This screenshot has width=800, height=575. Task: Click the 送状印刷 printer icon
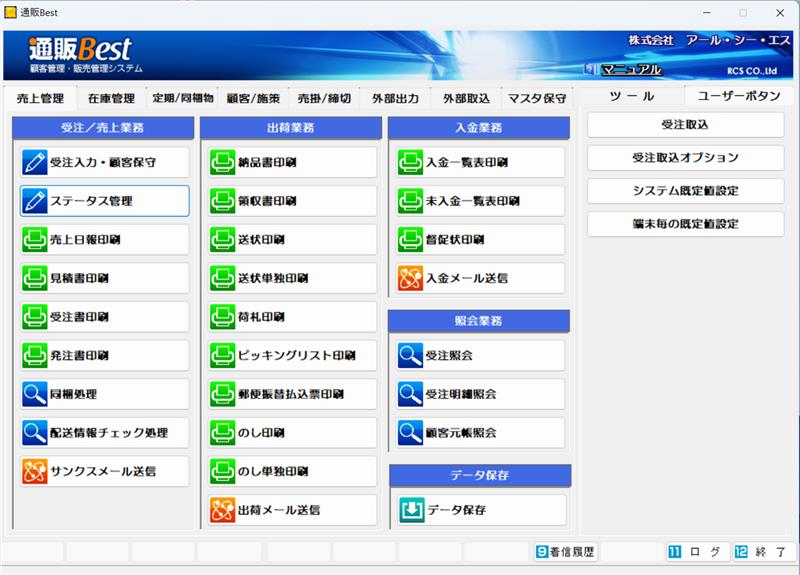pos(222,240)
